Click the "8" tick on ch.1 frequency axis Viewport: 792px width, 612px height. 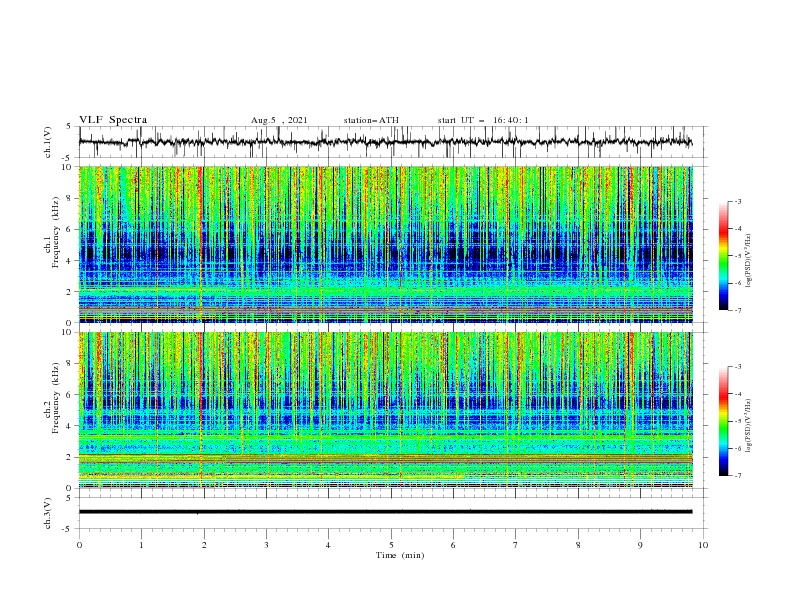tap(69, 198)
